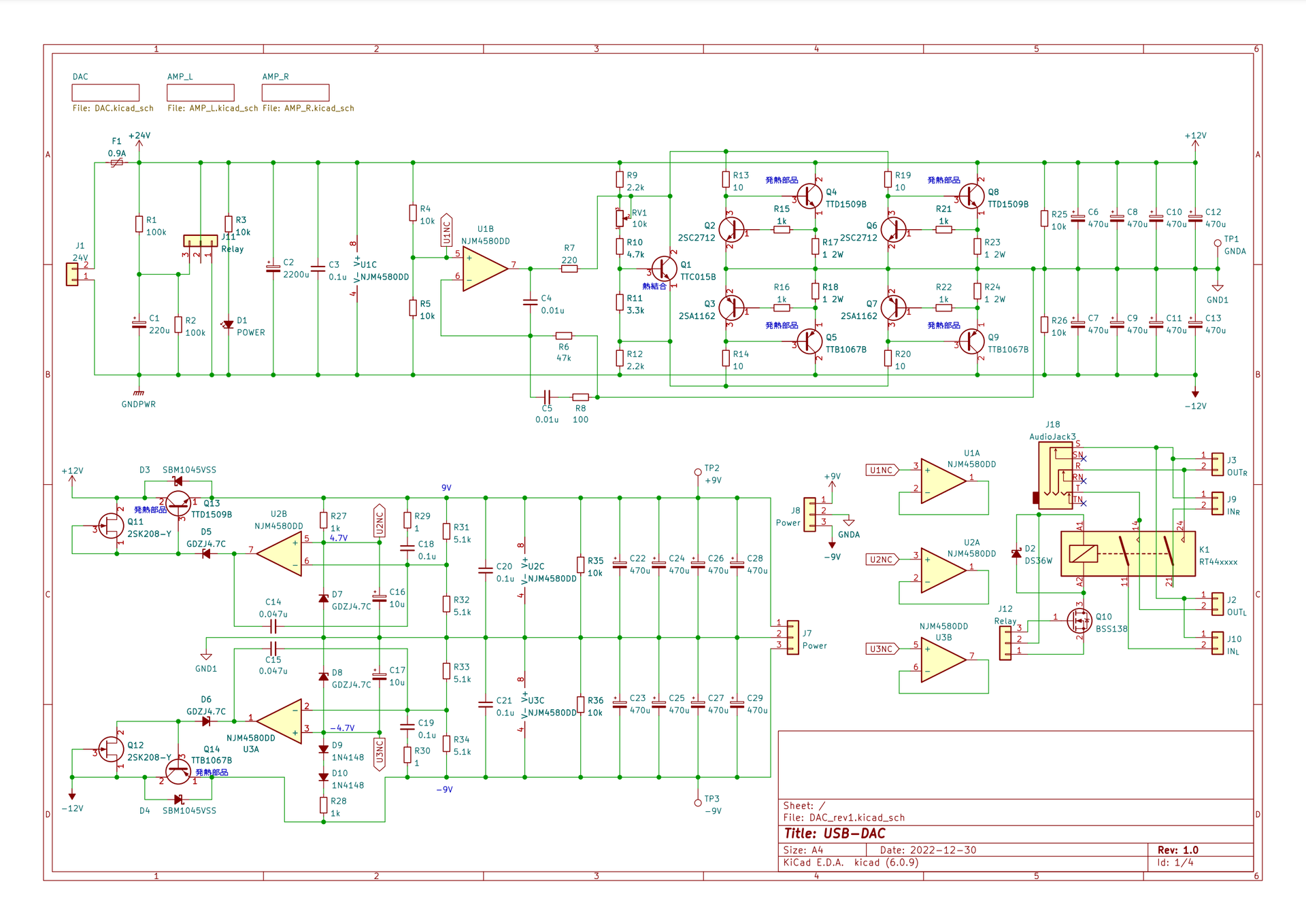The height and width of the screenshot is (924, 1306).
Task: Select capacitor C2 2200u symbol
Action: point(273,269)
